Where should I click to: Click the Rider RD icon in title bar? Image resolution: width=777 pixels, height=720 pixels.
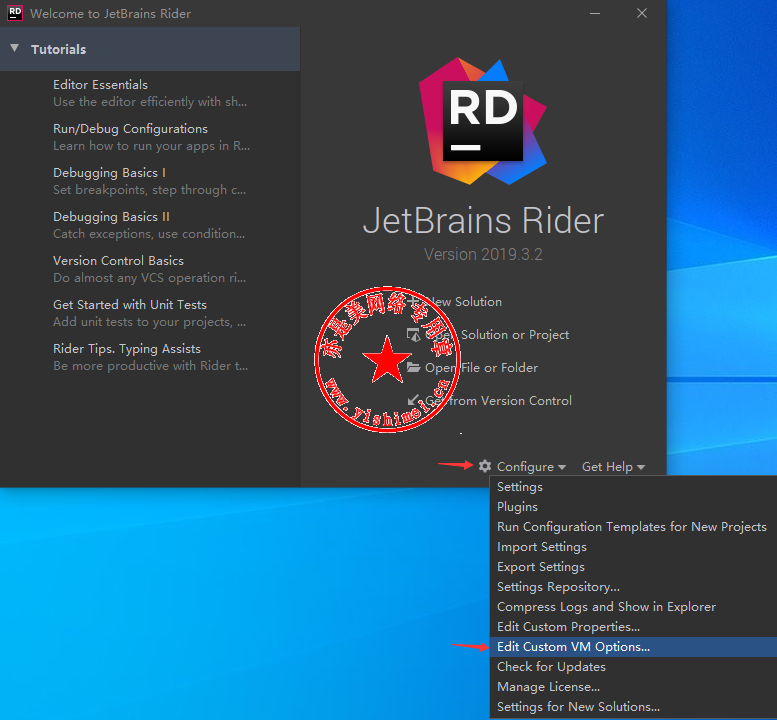tap(15, 13)
